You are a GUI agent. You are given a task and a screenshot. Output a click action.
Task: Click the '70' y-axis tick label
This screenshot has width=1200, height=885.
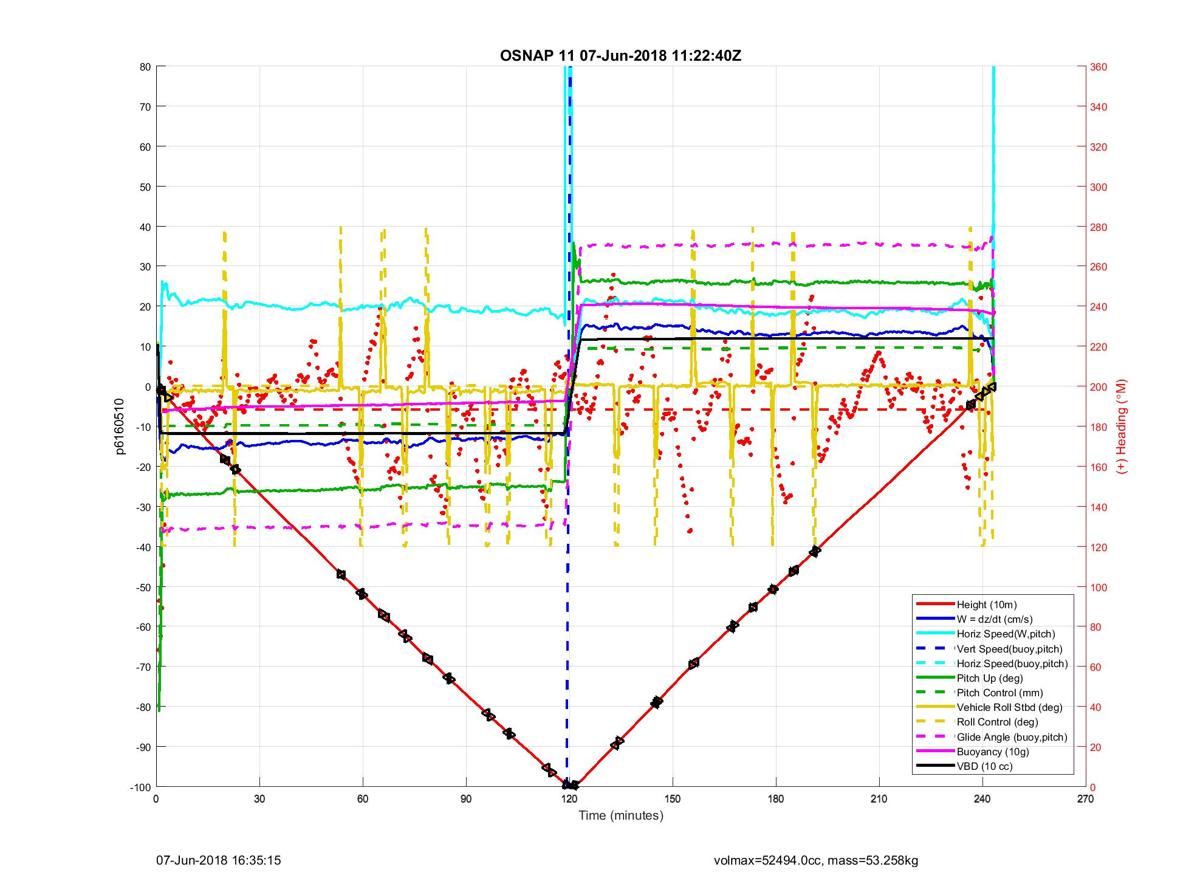click(x=144, y=107)
